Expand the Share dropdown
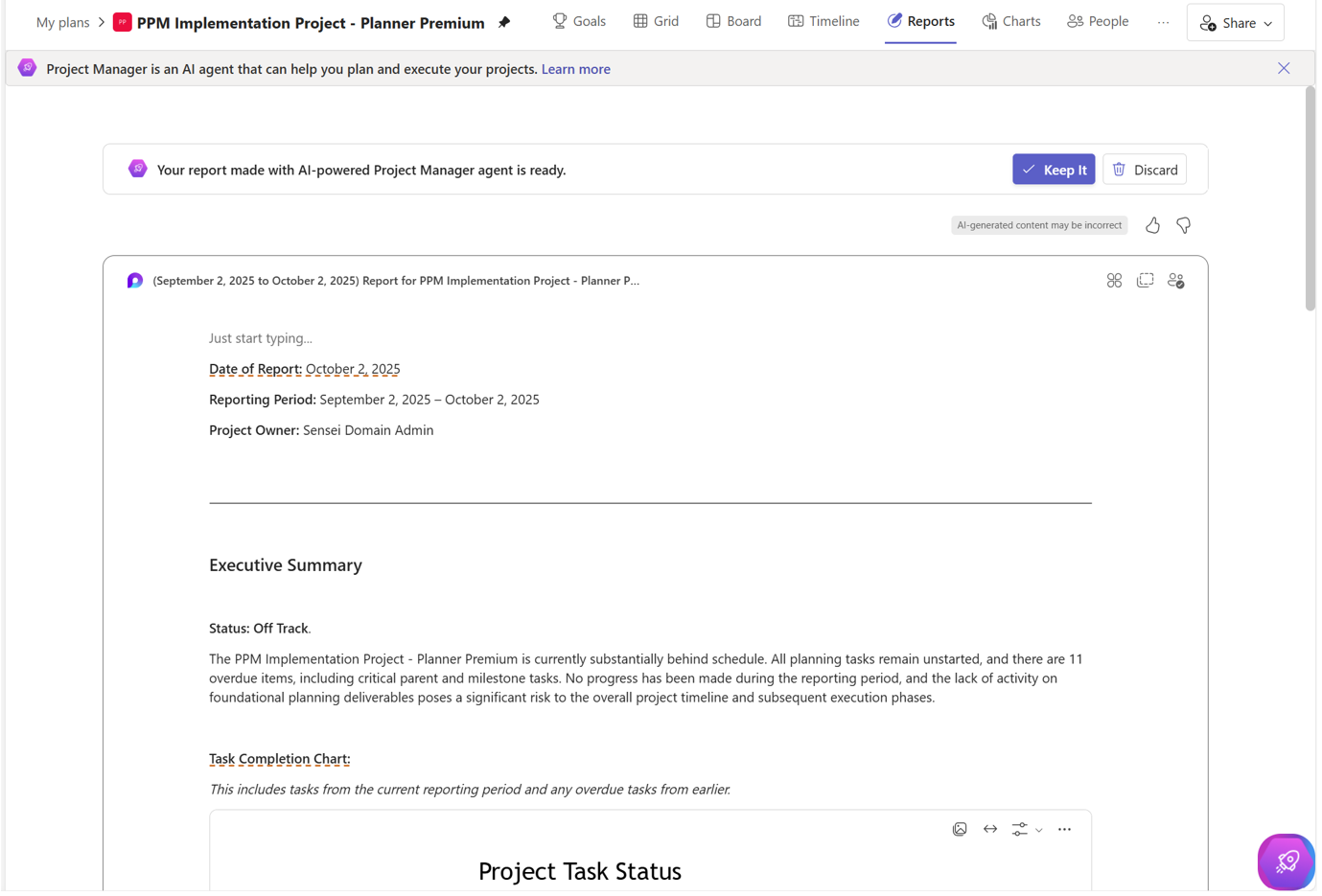This screenshot has height=896, width=1322. (1235, 23)
